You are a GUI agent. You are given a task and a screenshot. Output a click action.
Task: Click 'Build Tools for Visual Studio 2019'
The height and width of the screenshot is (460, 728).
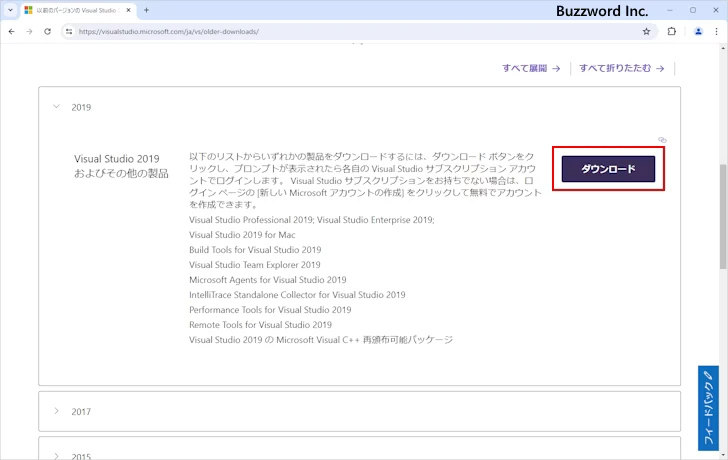click(255, 250)
